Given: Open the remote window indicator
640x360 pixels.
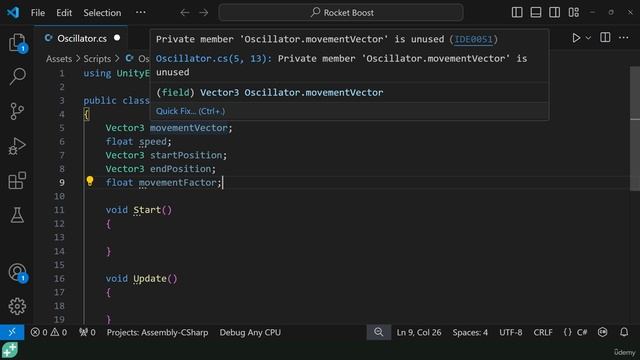Looking at the screenshot, I should pyautogui.click(x=12, y=332).
